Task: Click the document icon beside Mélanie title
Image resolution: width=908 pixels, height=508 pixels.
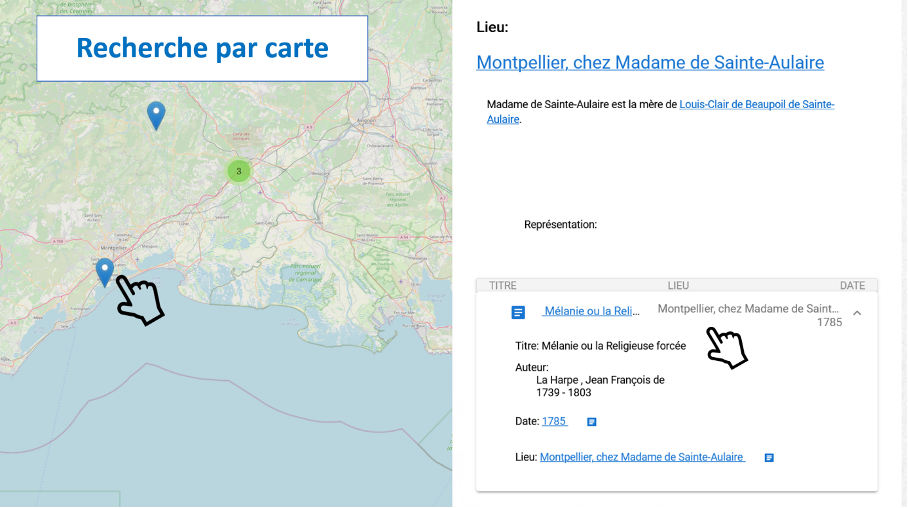Action: tap(518, 312)
